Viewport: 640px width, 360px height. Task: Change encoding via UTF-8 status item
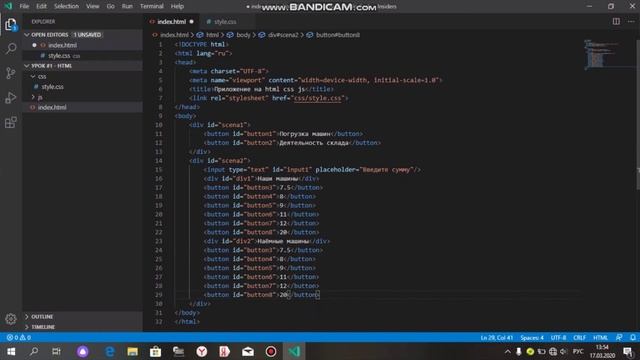tap(558, 338)
